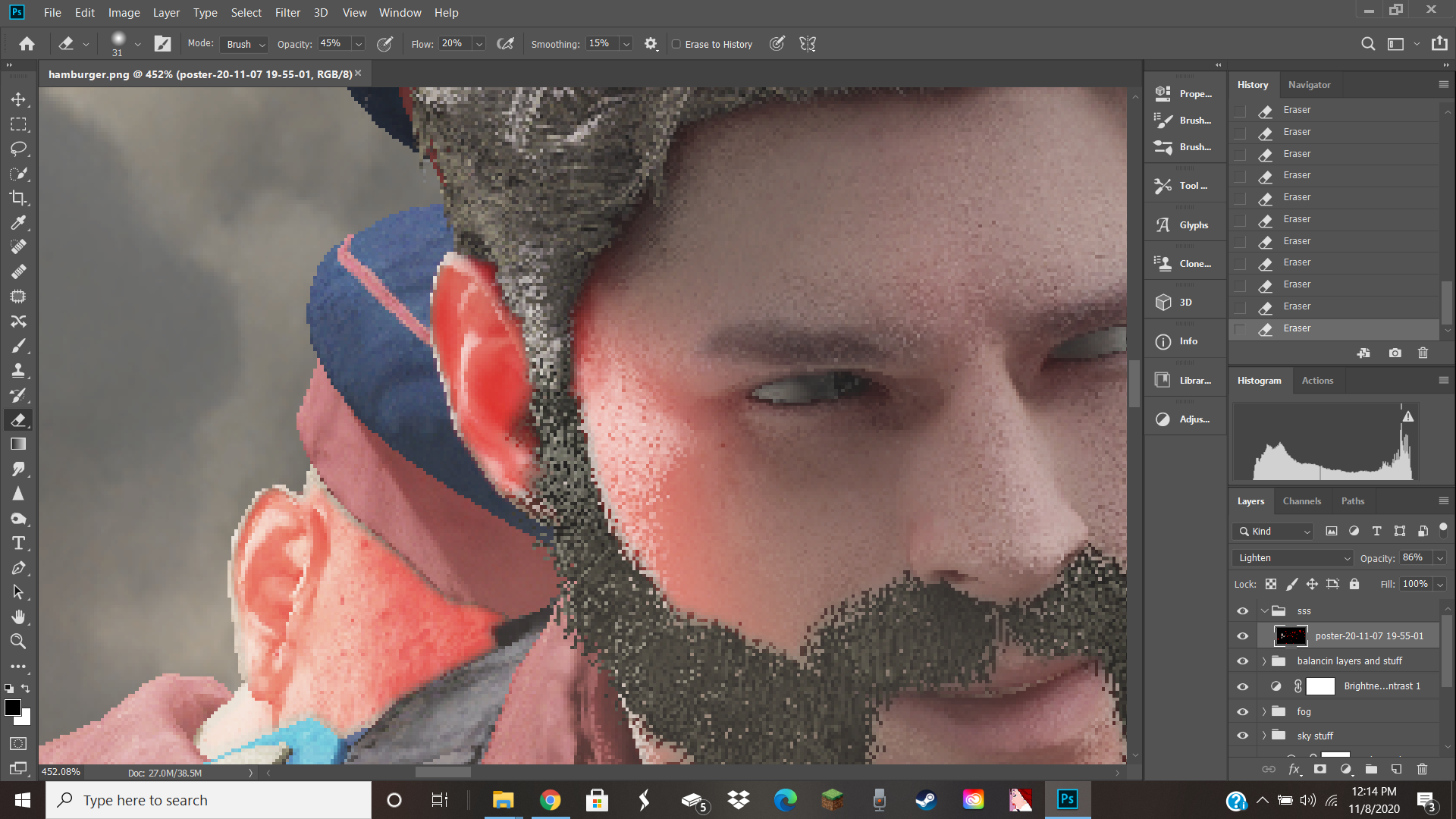Open the Glyphs panel
This screenshot has width=1456, height=819.
[x=1185, y=225]
